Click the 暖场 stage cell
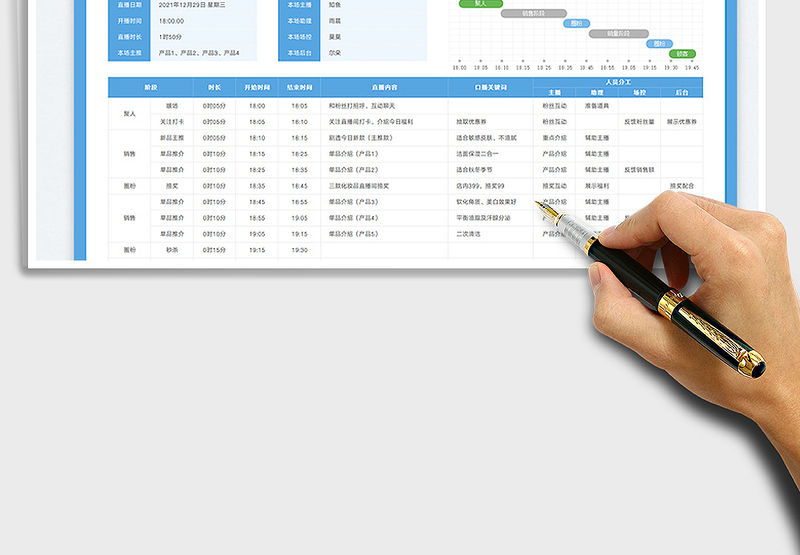 [171, 105]
